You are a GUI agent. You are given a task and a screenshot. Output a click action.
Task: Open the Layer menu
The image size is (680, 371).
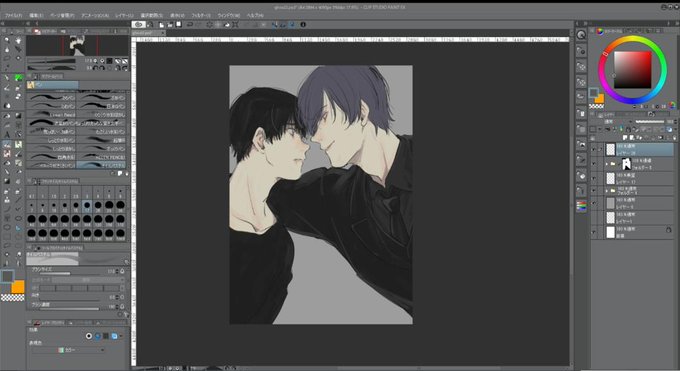point(124,15)
